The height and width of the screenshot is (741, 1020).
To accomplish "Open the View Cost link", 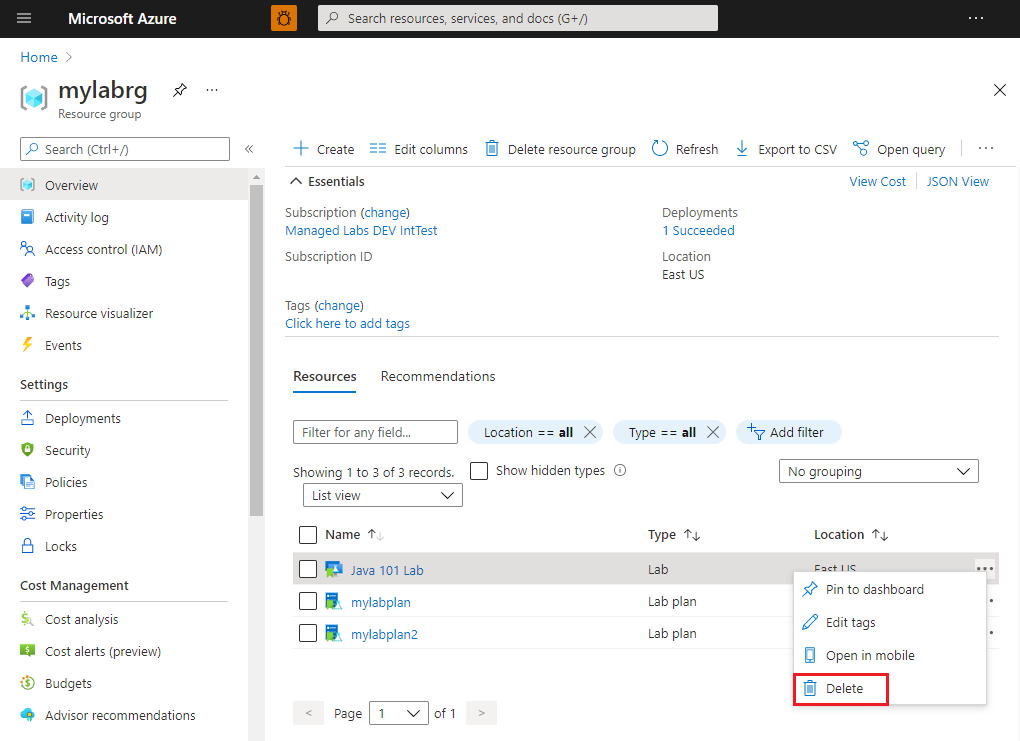I will pos(878,182).
